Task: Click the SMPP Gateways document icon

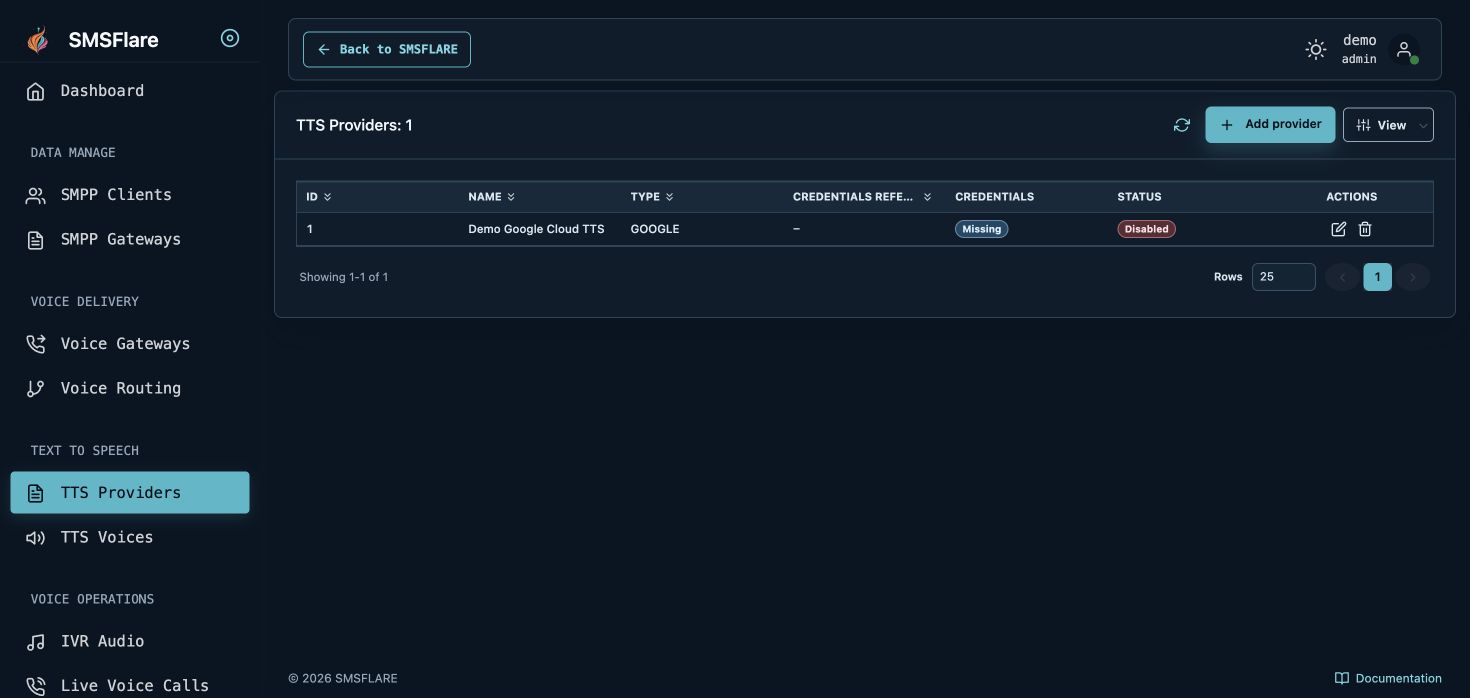Action: tap(36, 240)
